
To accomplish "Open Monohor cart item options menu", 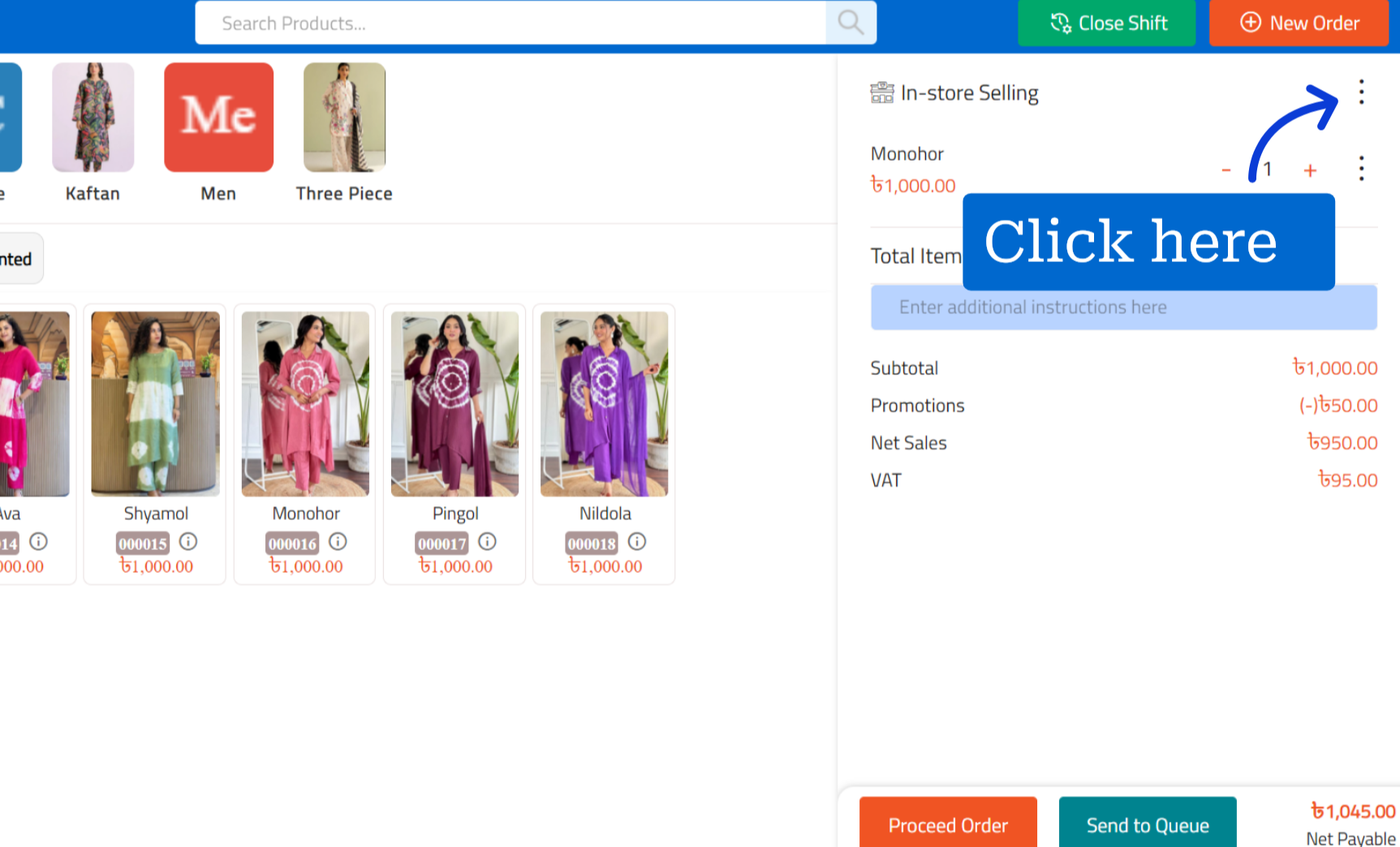I will pyautogui.click(x=1361, y=169).
